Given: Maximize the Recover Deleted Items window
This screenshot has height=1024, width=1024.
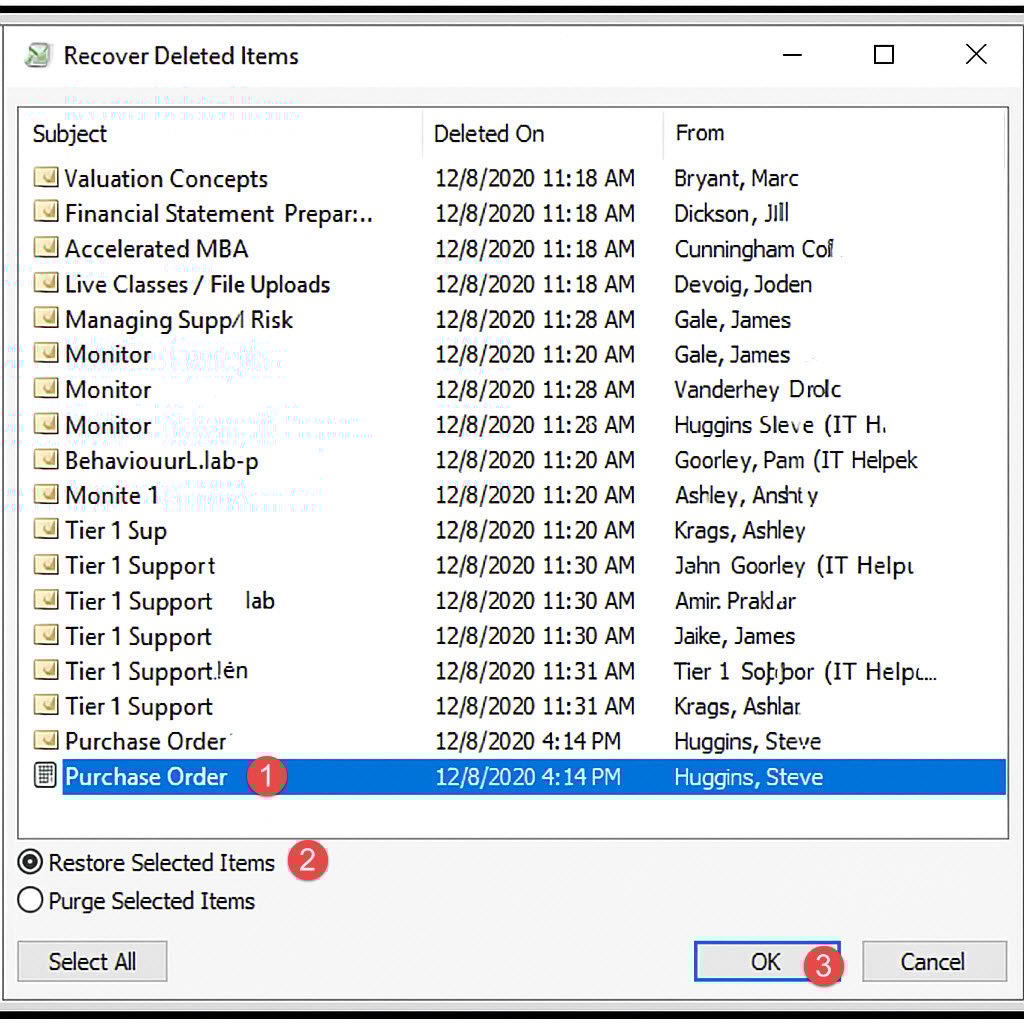Looking at the screenshot, I should click(x=884, y=54).
